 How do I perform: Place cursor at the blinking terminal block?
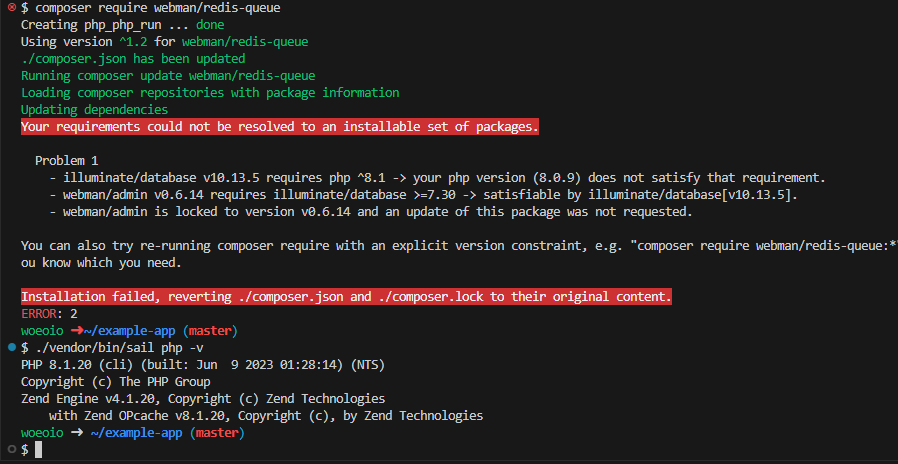pos(38,450)
